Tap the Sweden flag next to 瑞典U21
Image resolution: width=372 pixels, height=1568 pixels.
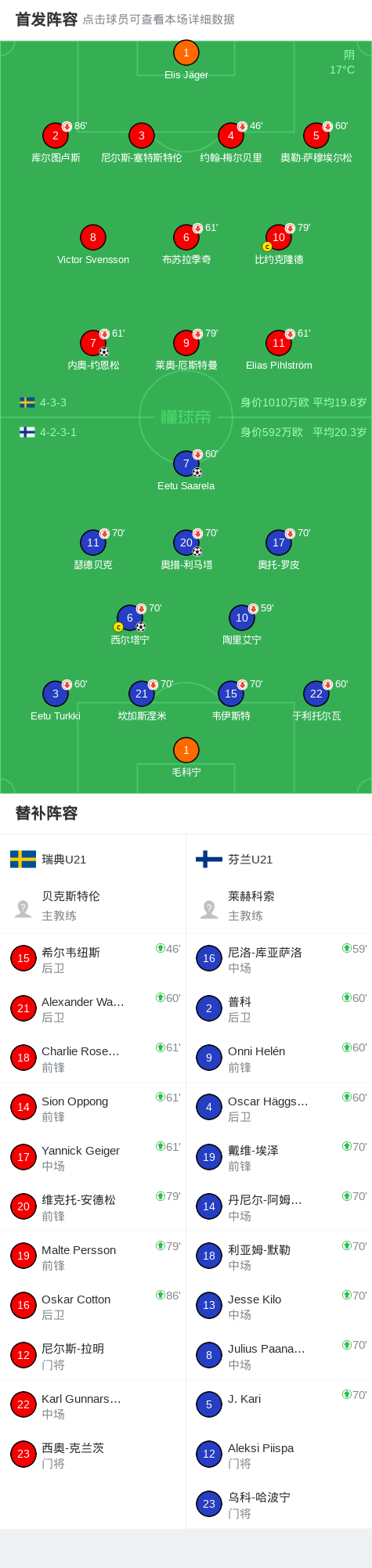point(23,860)
